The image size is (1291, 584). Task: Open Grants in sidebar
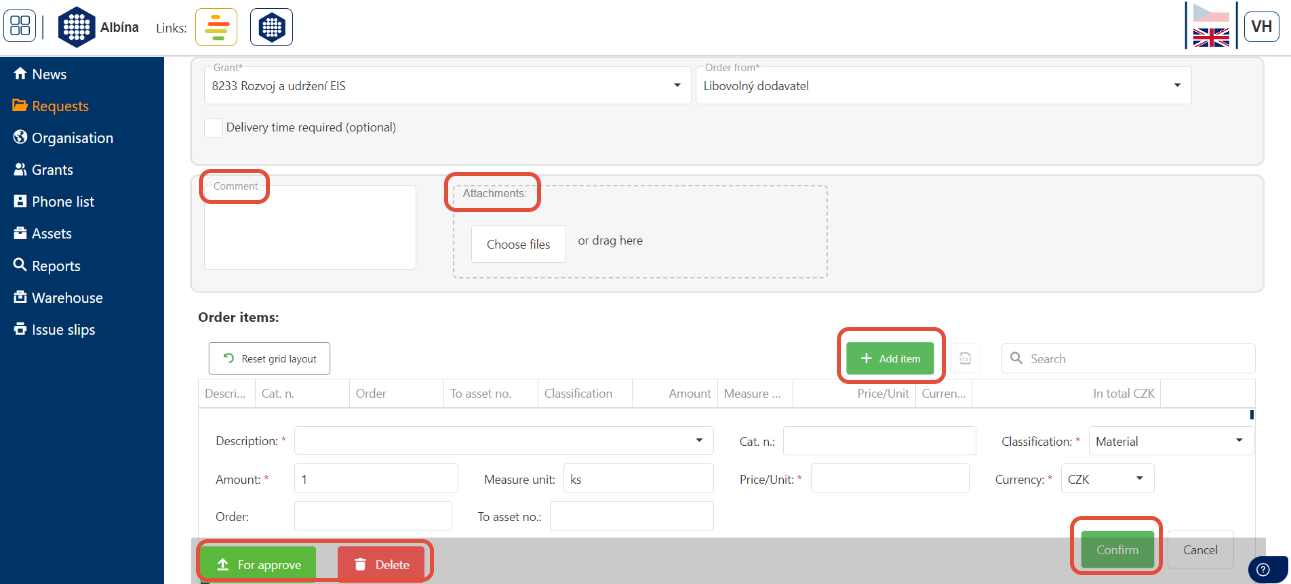(x=52, y=170)
